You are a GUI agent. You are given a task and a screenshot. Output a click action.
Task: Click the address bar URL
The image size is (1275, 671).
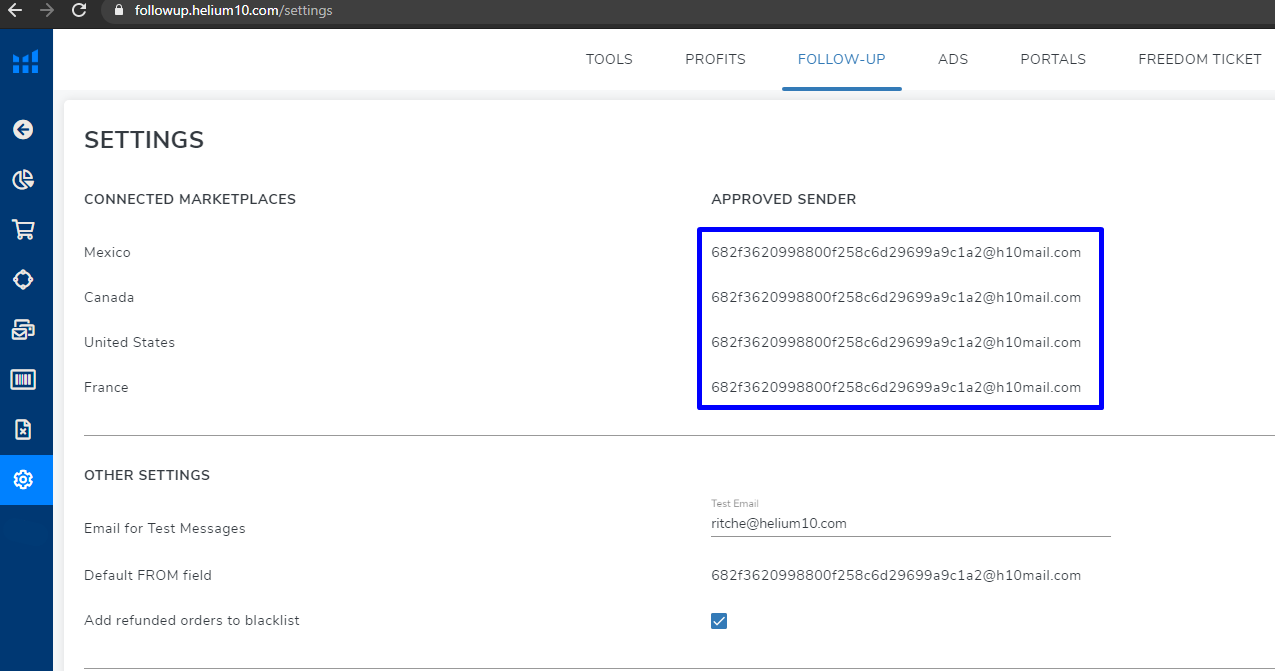[x=234, y=11]
